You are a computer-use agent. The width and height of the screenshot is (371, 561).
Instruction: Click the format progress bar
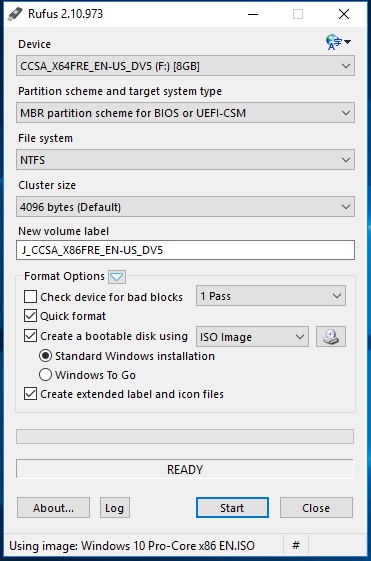coord(185,436)
